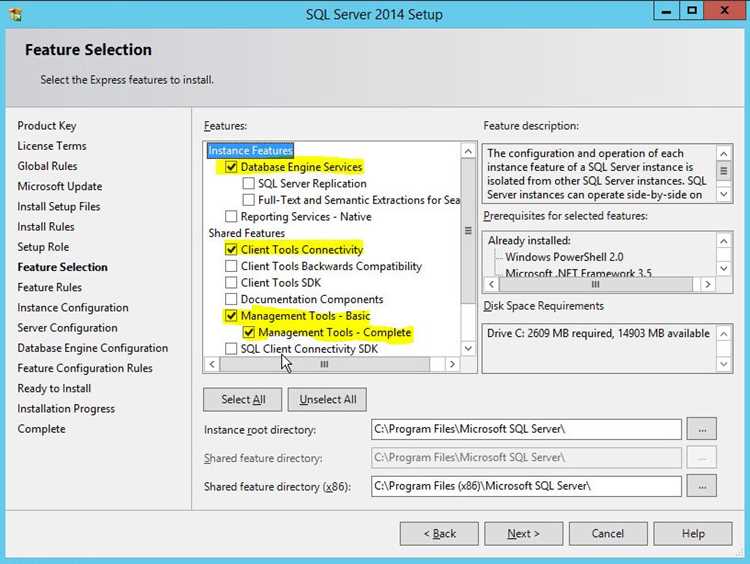Click prerequisites list scroll up arrow
Screen dimensions: 750x564
pyautogui.click(x=724, y=241)
